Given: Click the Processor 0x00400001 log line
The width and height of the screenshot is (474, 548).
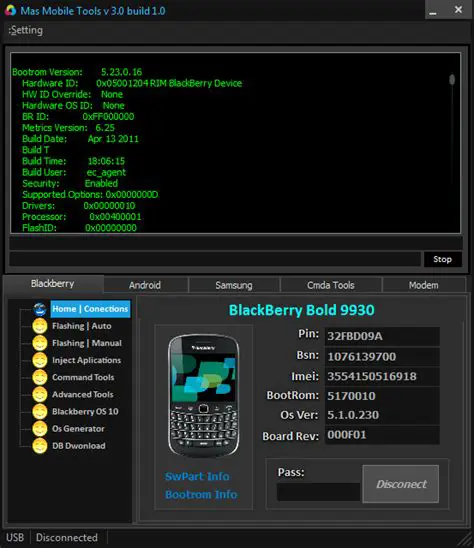Looking at the screenshot, I should tap(81, 217).
